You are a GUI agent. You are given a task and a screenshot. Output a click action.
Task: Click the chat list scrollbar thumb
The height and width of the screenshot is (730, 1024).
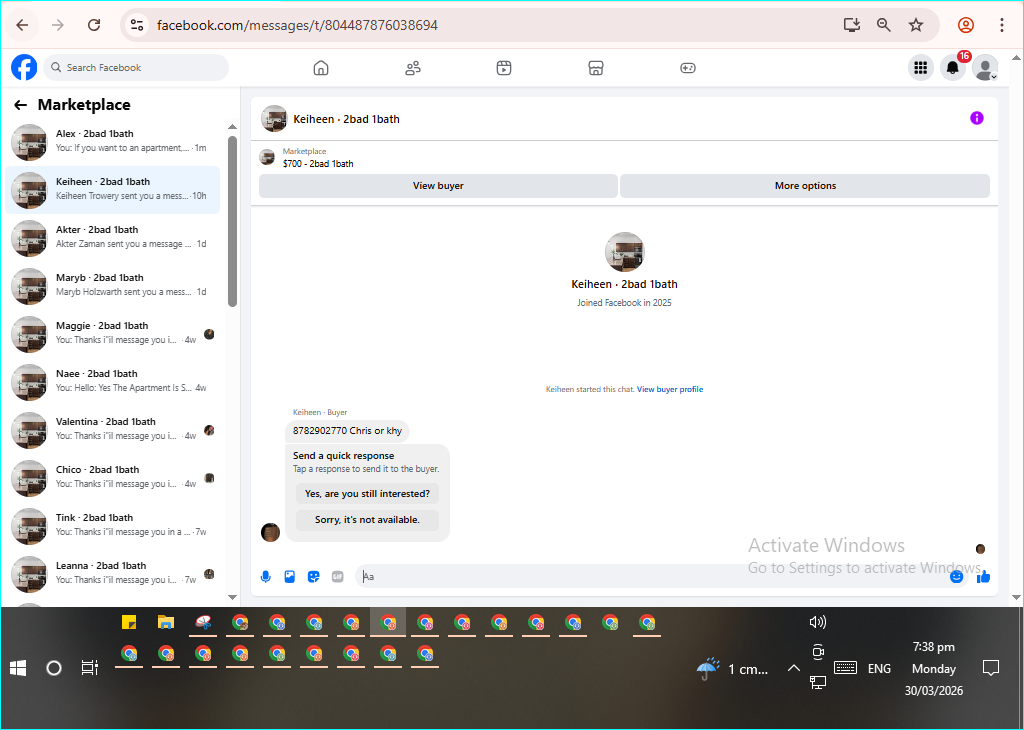pos(232,221)
